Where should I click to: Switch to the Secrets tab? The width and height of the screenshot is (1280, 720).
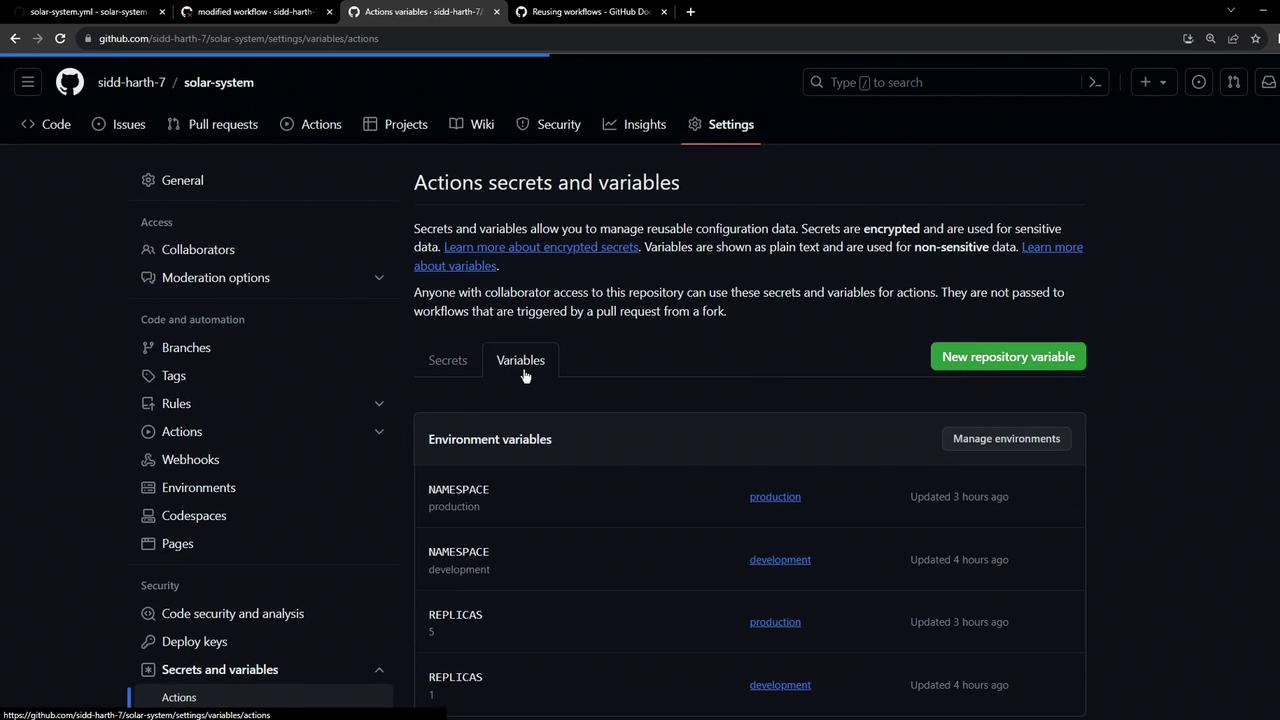coord(448,360)
